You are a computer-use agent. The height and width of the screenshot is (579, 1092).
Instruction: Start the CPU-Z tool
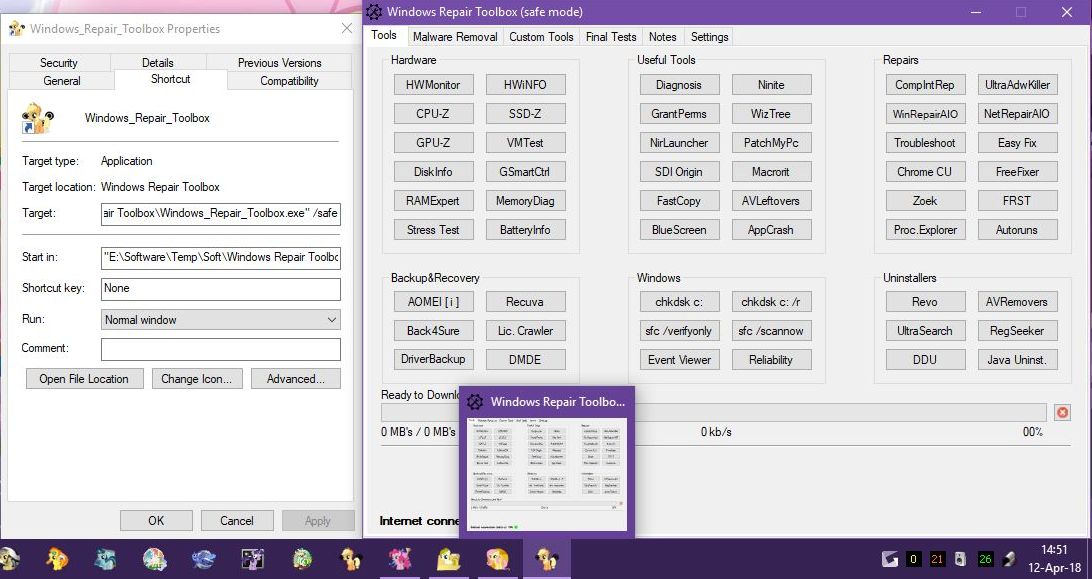[x=433, y=114]
